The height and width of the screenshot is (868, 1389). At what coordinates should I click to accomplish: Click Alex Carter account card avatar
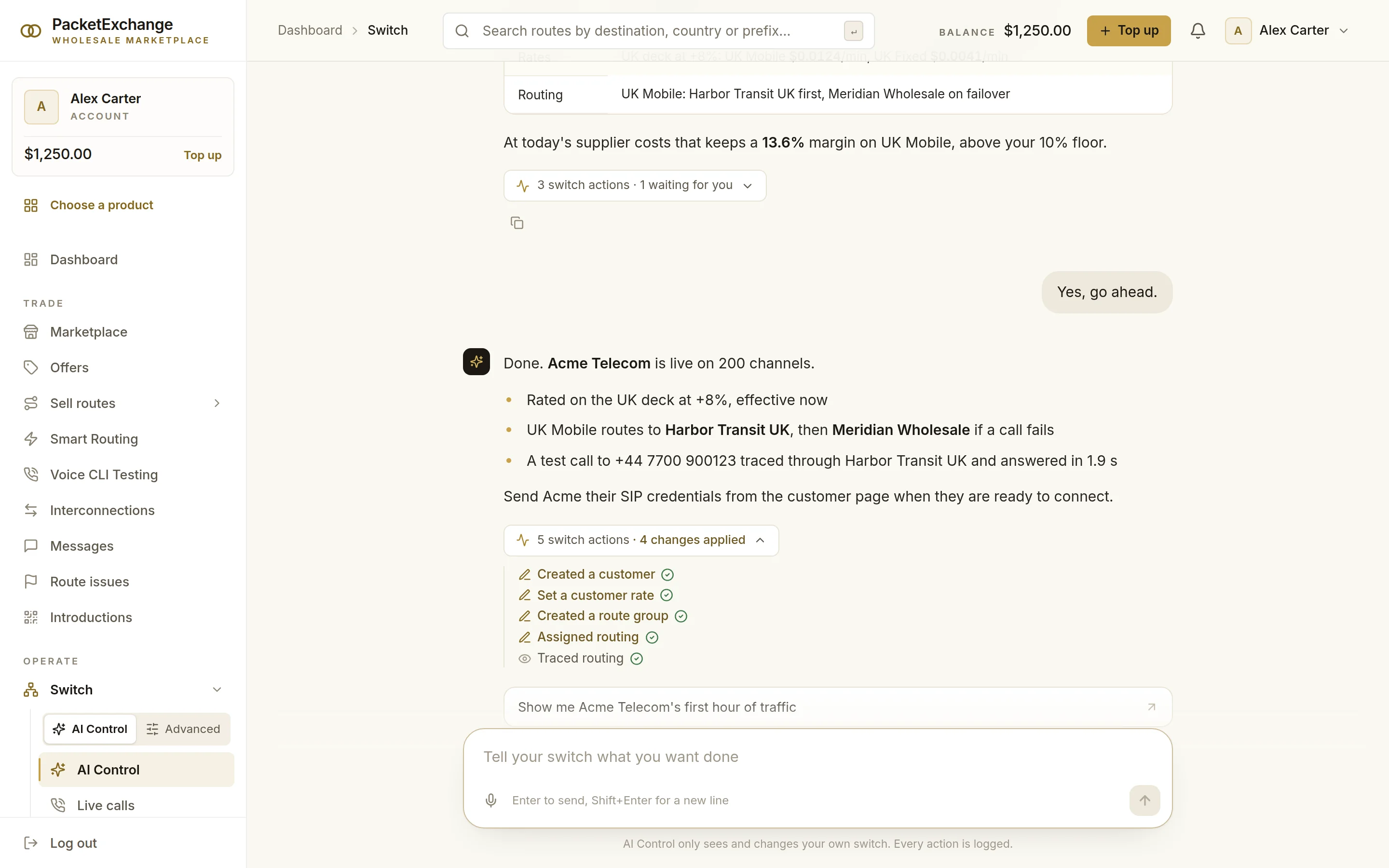[41, 107]
